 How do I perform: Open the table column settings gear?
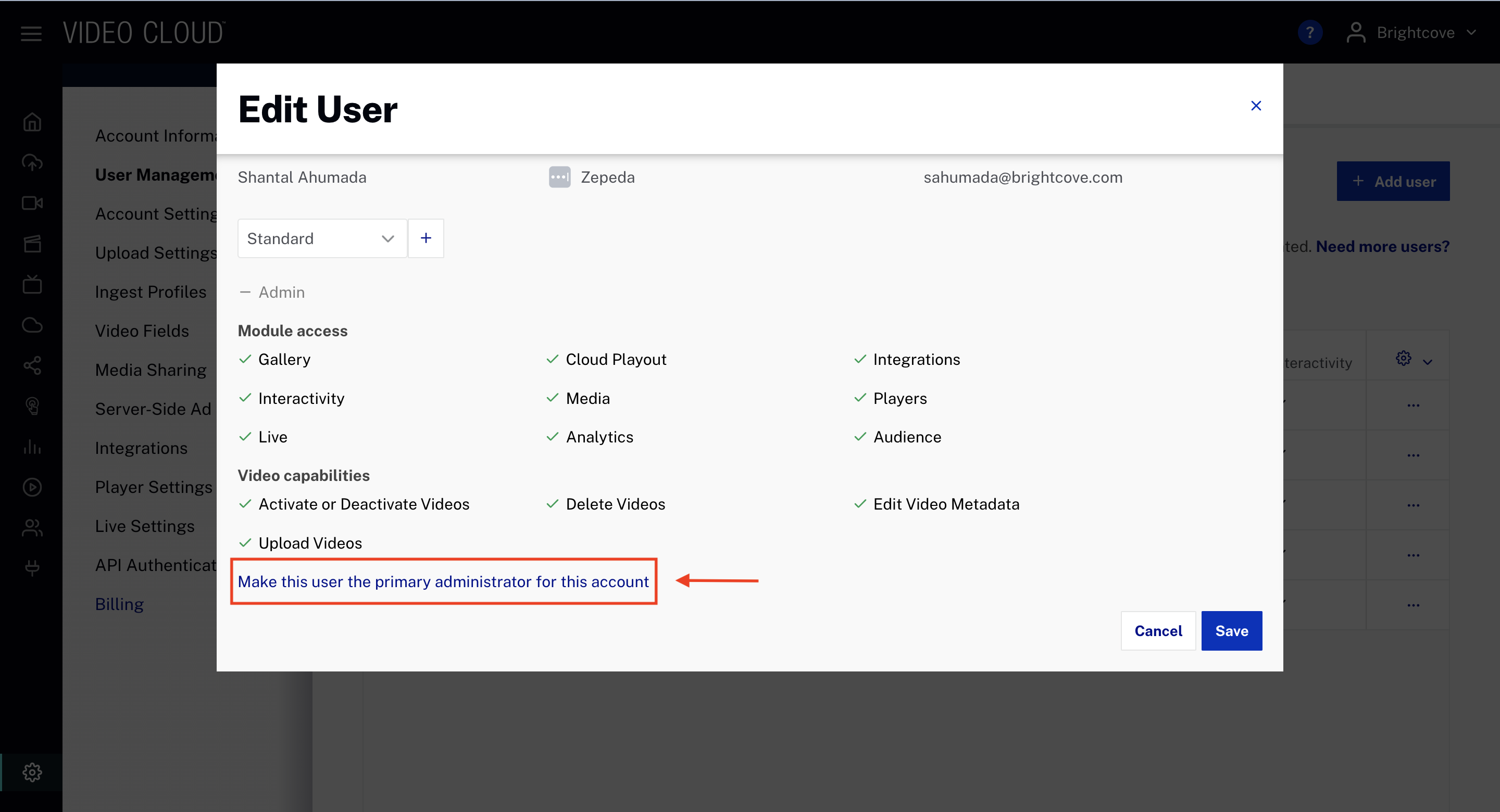1403,358
